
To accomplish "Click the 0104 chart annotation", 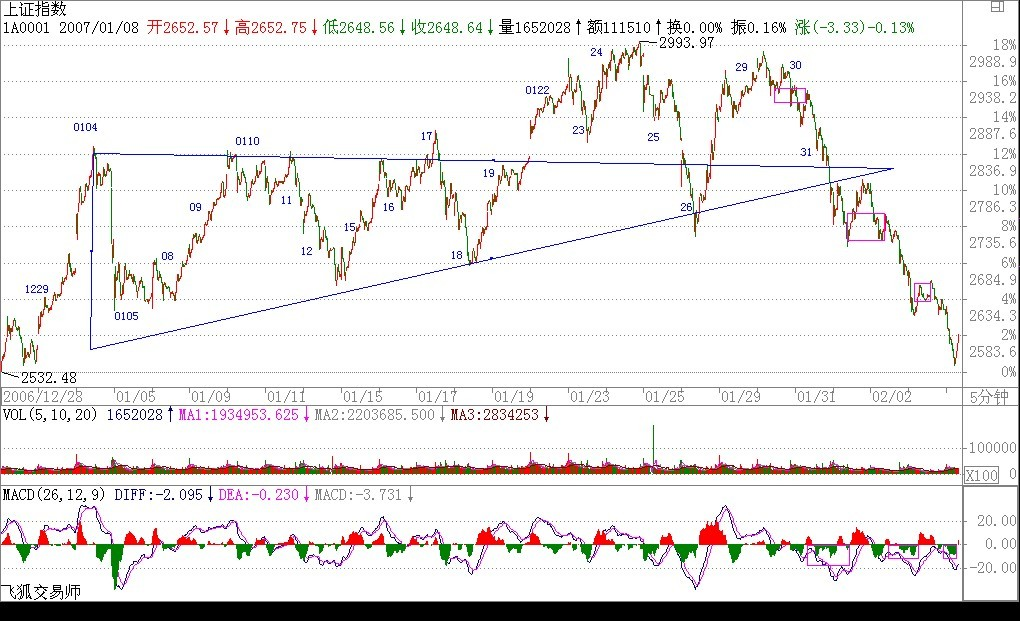I will (85, 127).
